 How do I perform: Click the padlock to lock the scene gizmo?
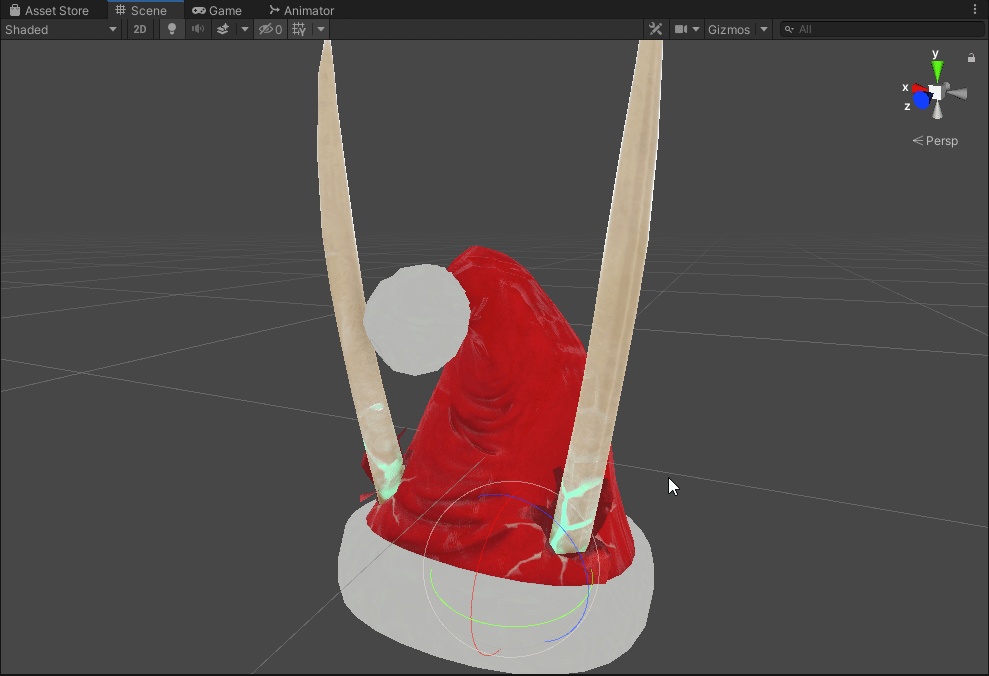coord(970,57)
